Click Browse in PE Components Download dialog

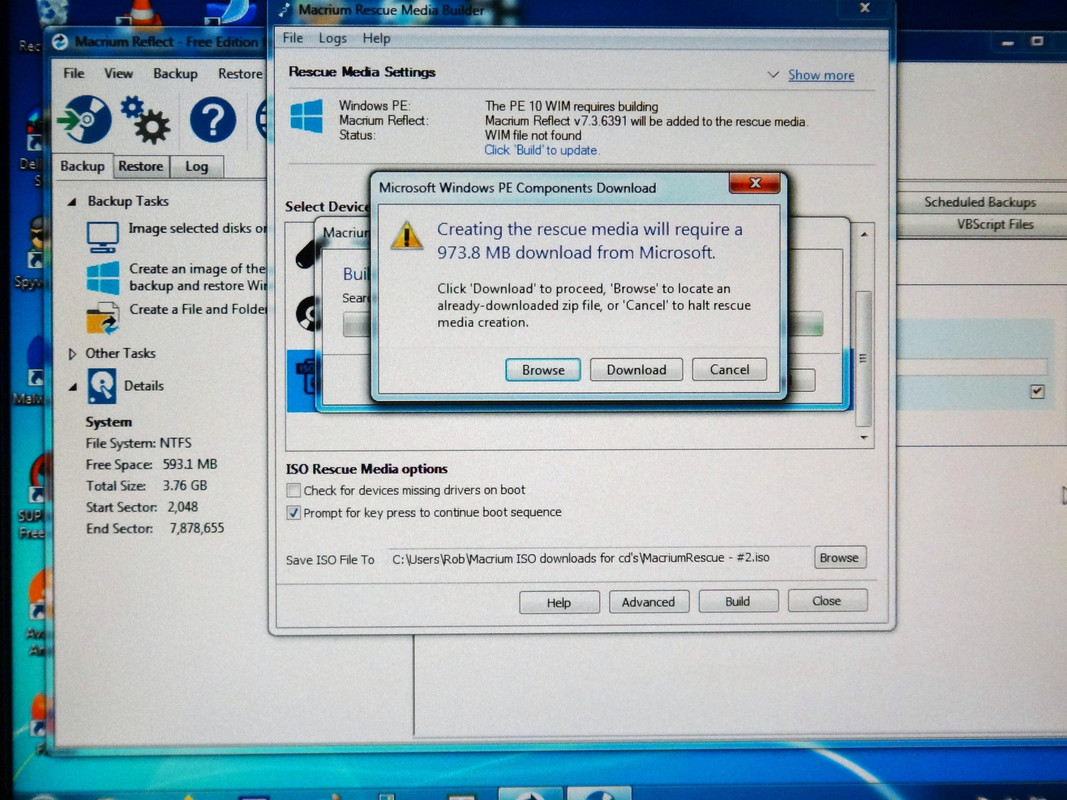pyautogui.click(x=542, y=370)
